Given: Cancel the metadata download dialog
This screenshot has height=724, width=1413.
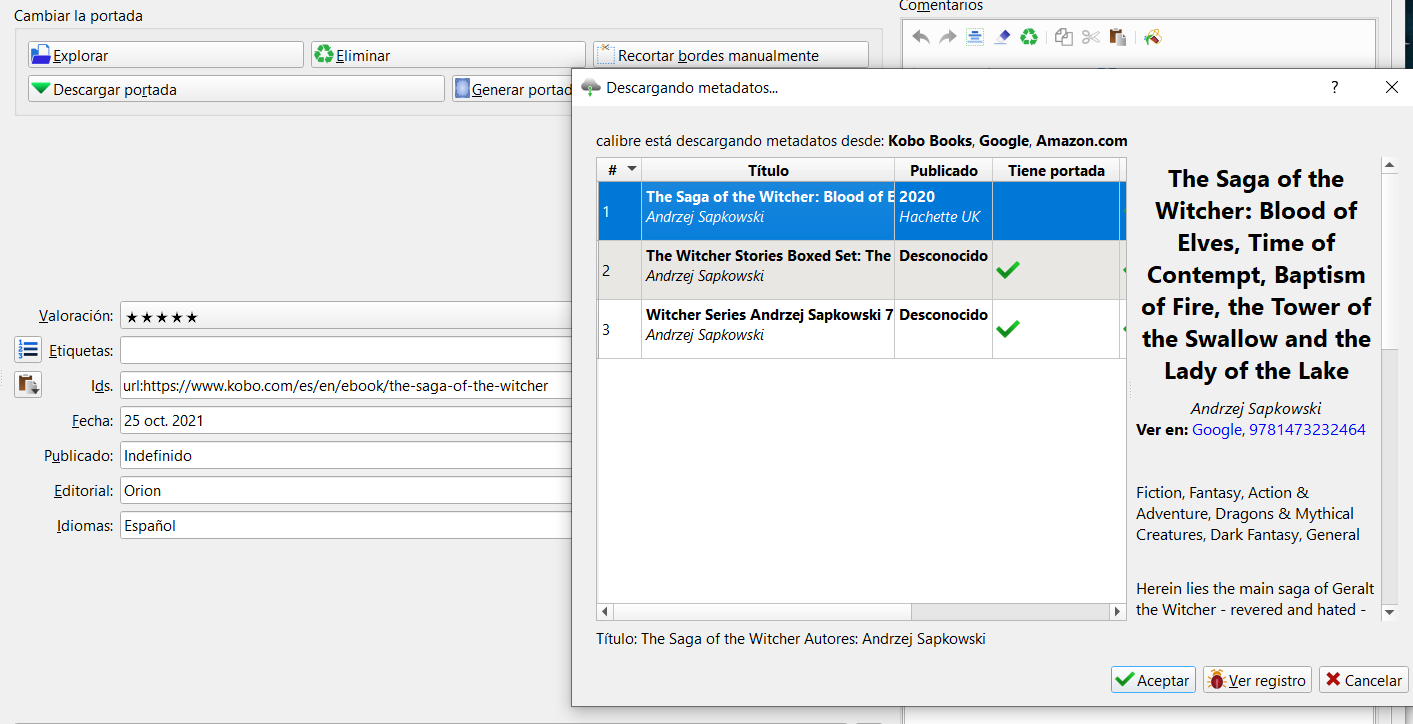Looking at the screenshot, I should click(1364, 680).
